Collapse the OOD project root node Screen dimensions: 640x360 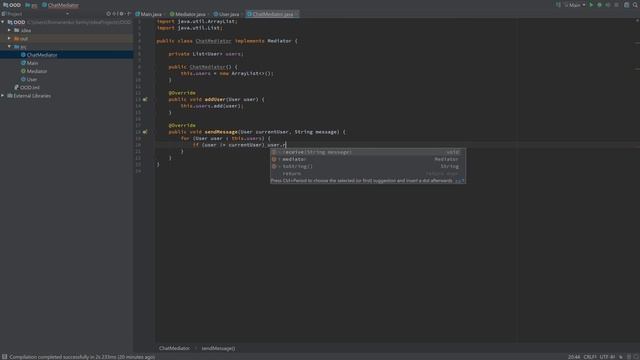(3, 22)
